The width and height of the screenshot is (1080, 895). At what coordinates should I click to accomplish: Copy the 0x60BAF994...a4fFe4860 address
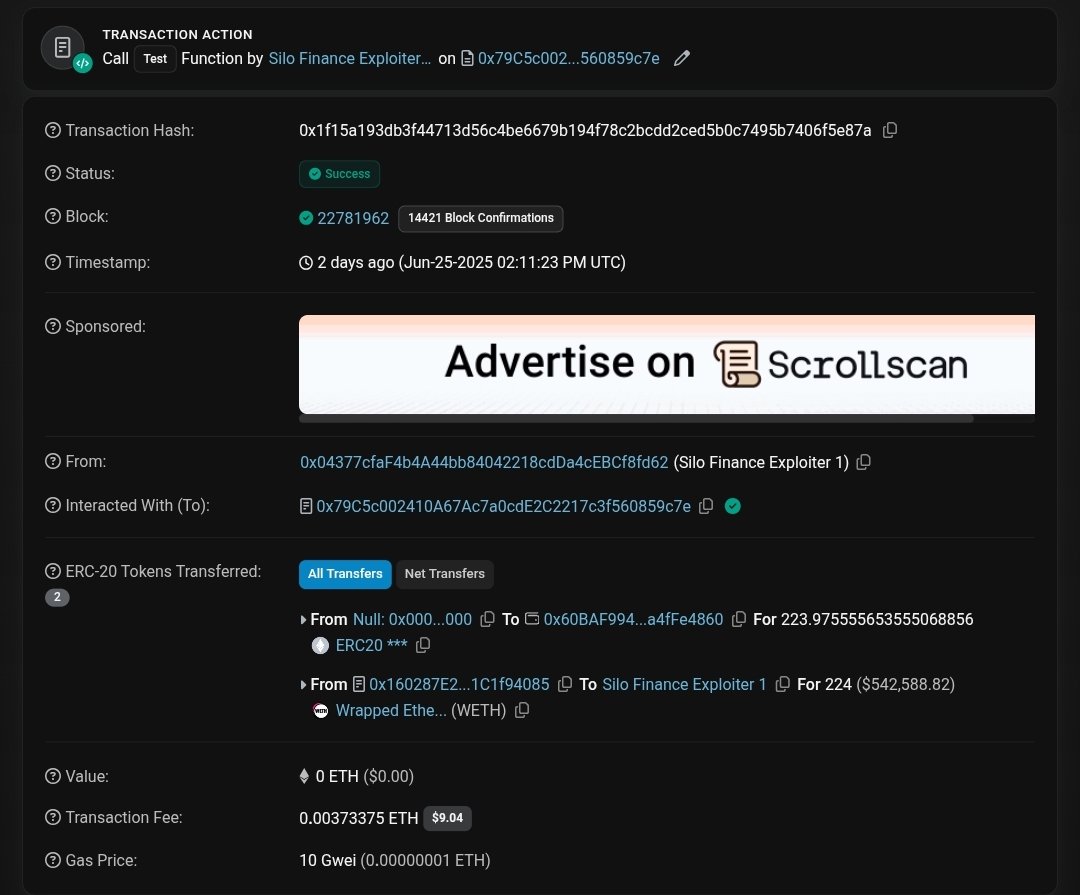click(738, 619)
